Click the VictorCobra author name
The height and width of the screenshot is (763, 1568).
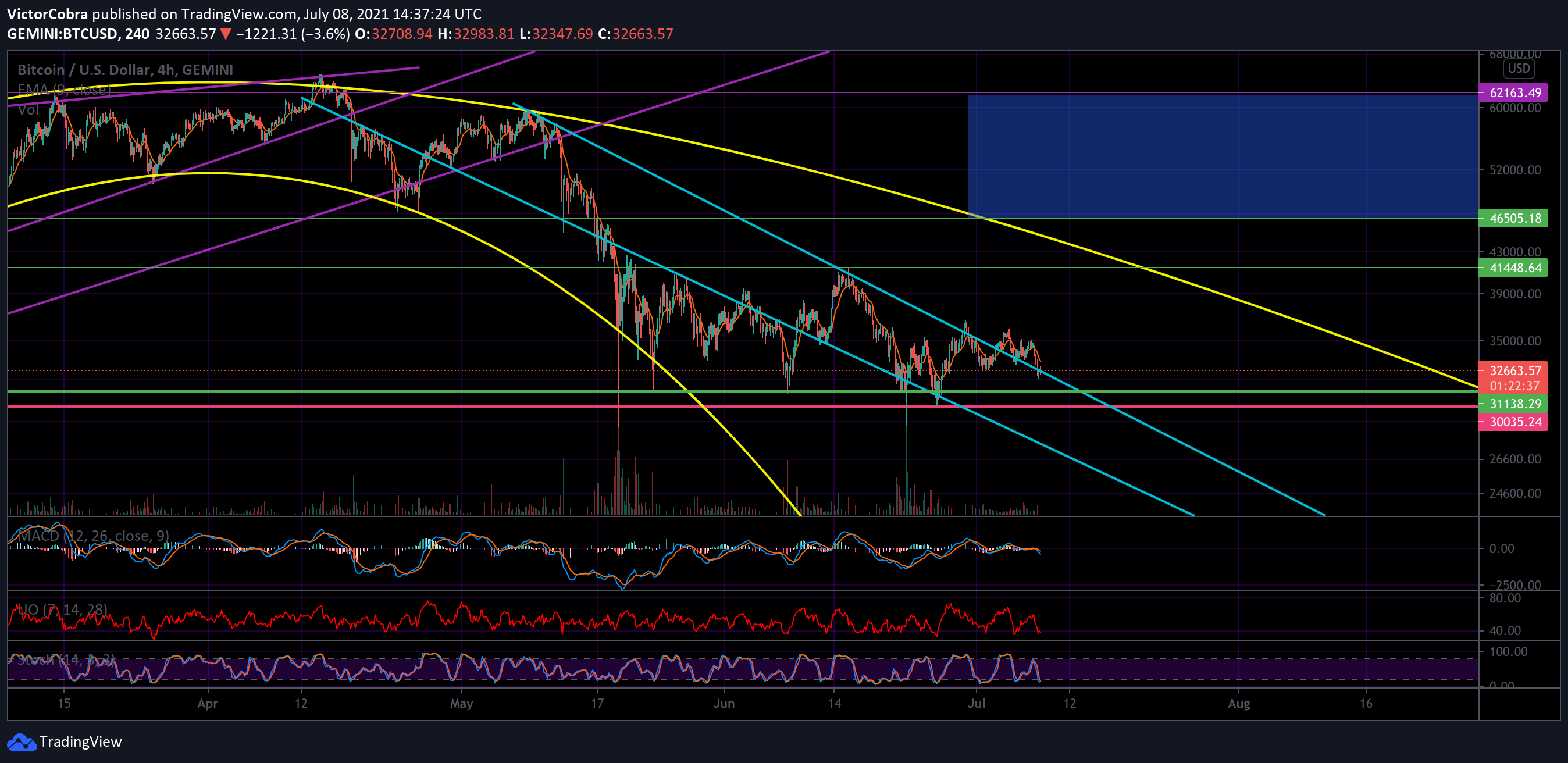click(48, 13)
